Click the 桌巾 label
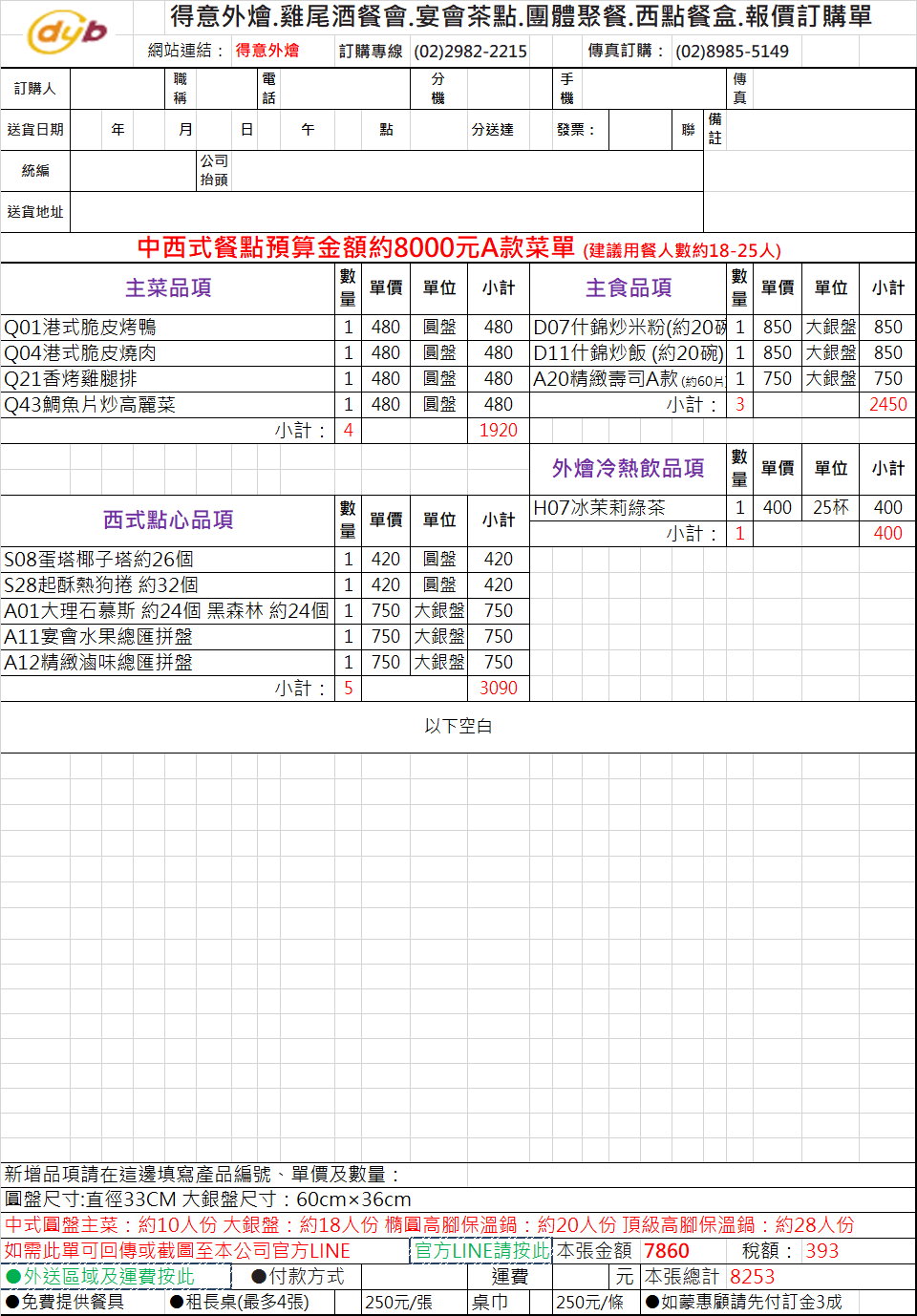The width and height of the screenshot is (917, 1316). coord(491,1302)
